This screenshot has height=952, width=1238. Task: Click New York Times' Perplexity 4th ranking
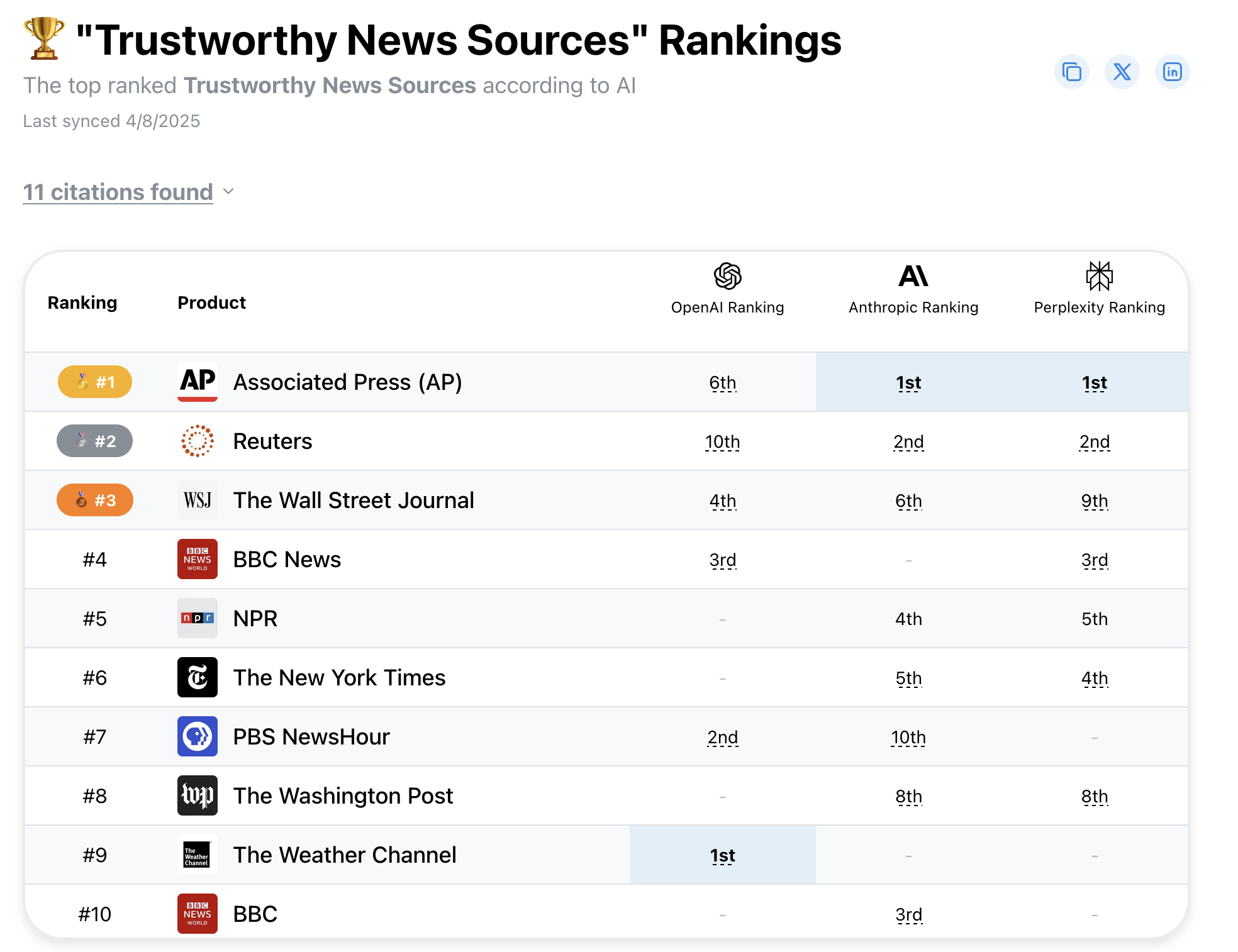point(1095,678)
